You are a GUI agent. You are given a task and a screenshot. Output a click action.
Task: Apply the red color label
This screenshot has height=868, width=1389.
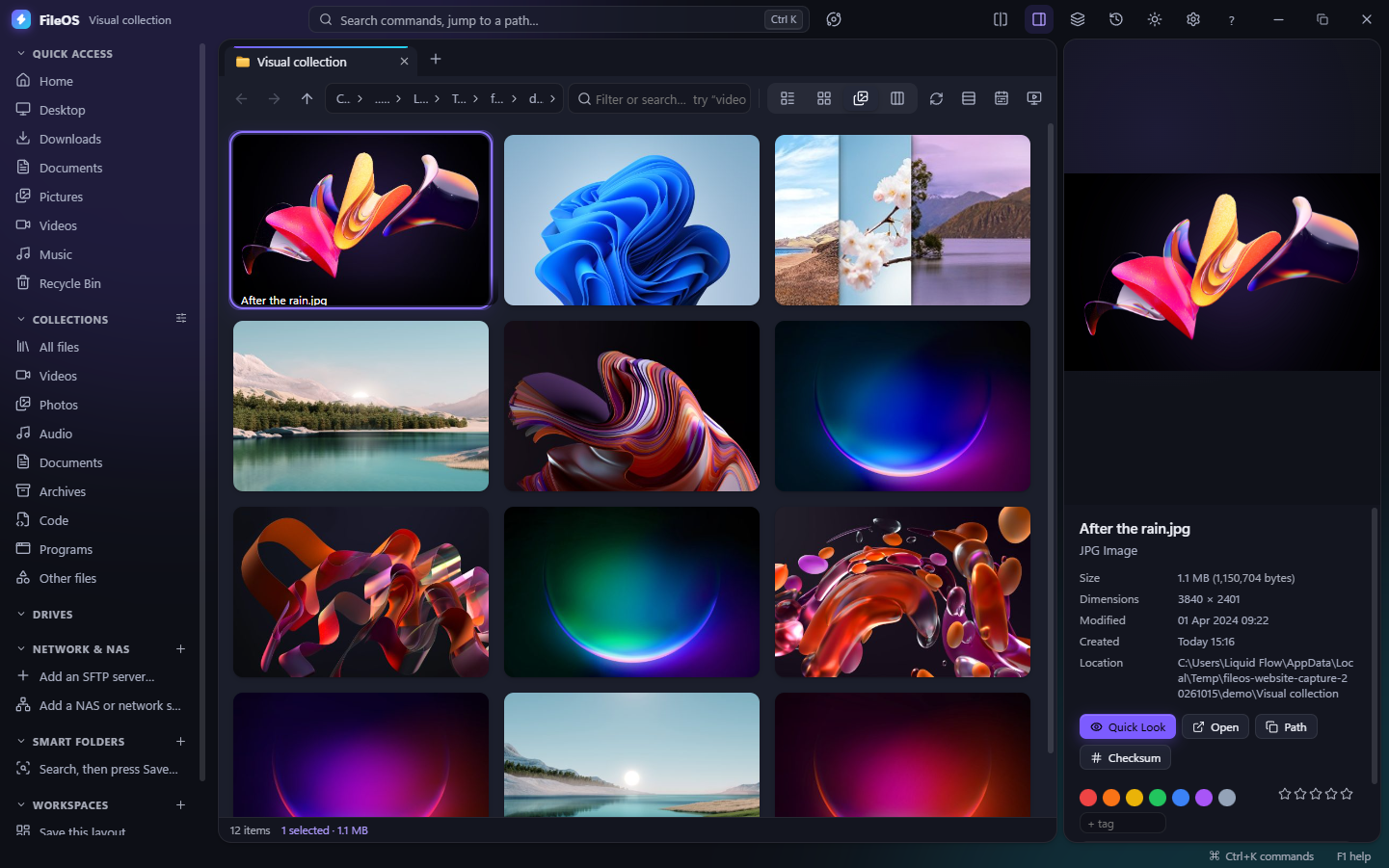1088,798
